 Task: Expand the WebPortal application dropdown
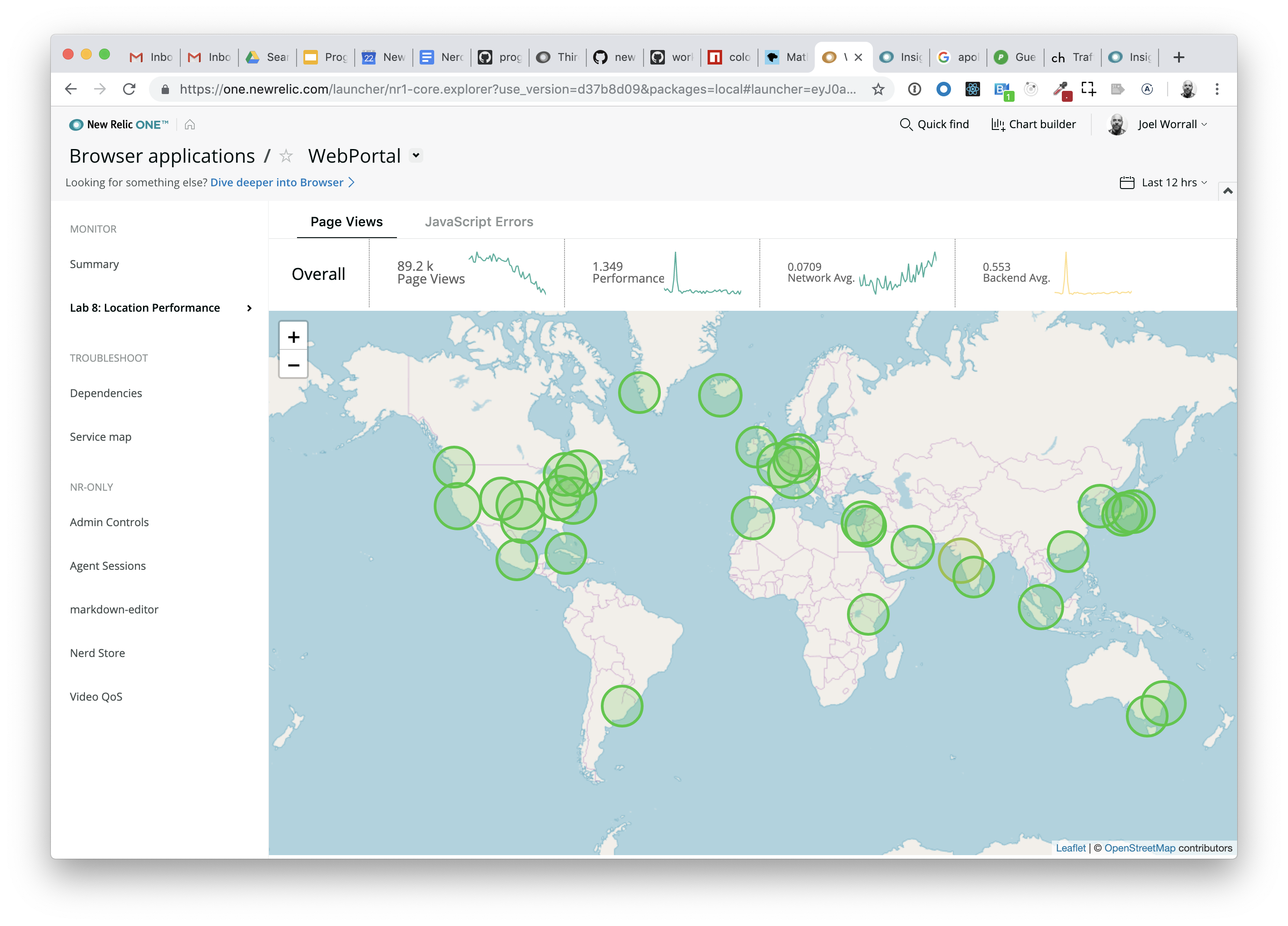(416, 156)
